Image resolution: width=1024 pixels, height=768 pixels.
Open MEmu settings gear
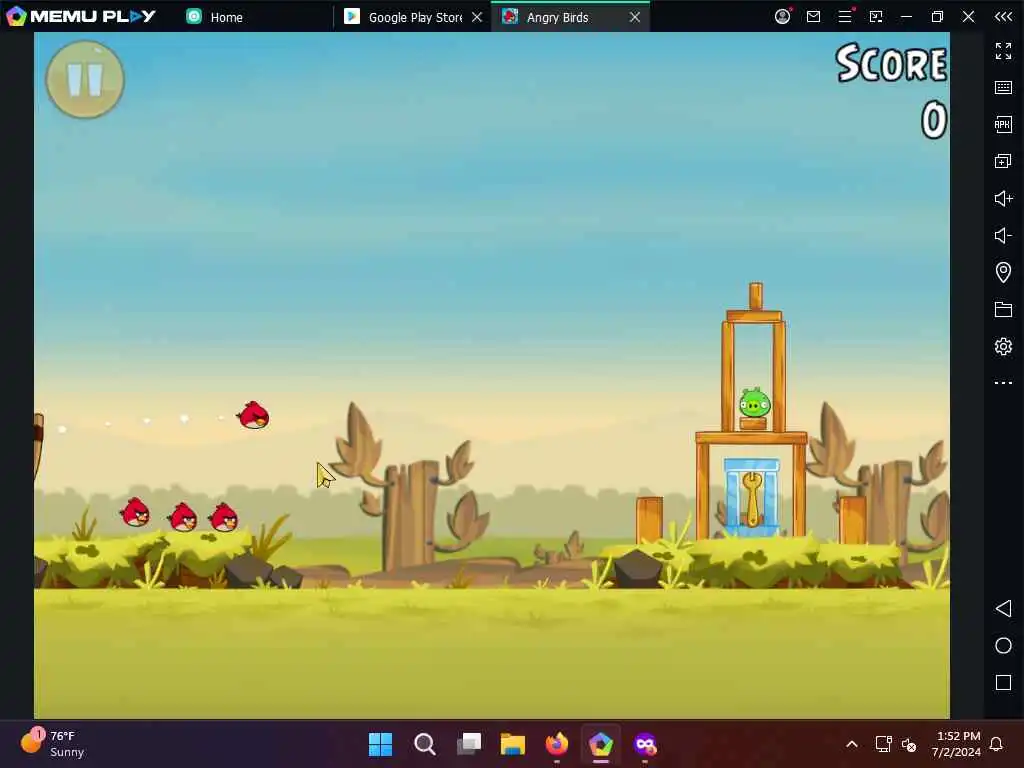pyautogui.click(x=1003, y=346)
